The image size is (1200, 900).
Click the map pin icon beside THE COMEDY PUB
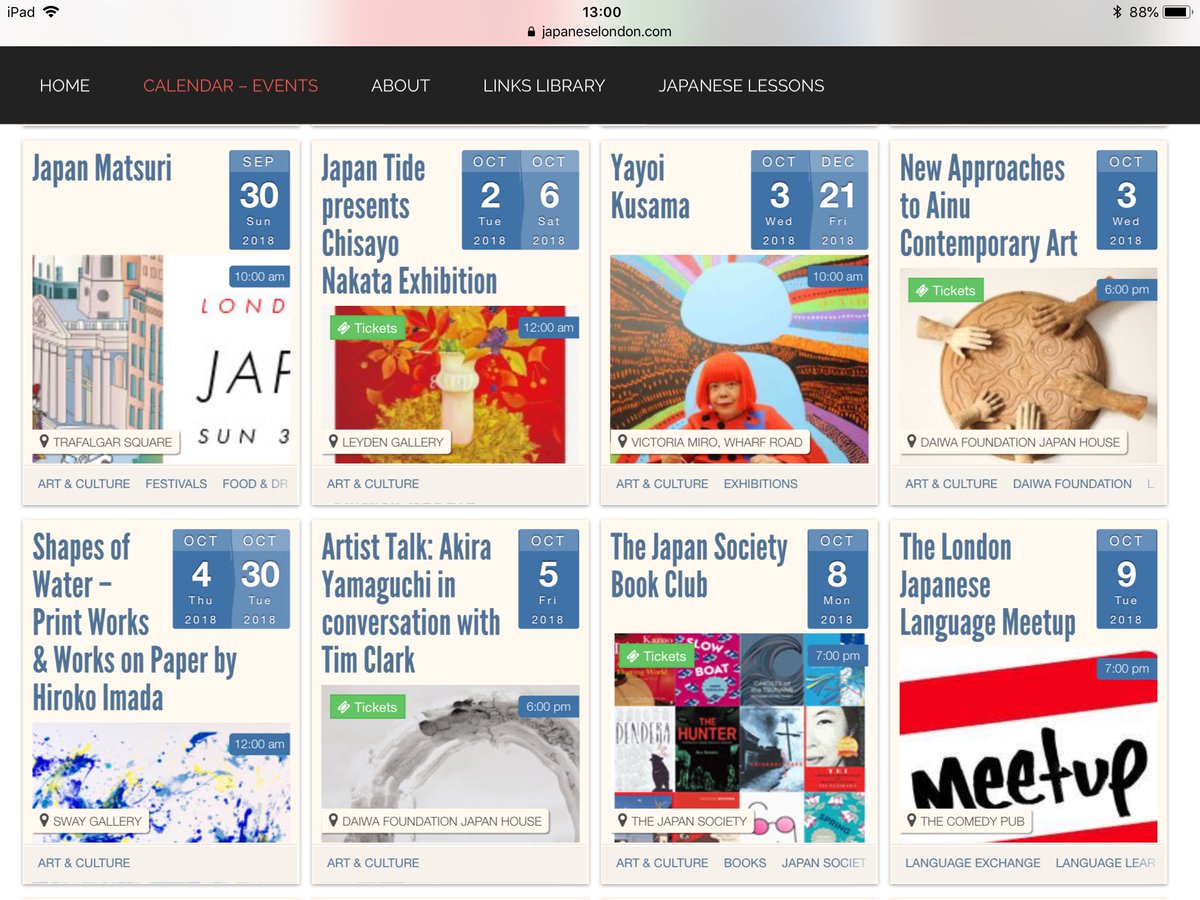click(911, 821)
